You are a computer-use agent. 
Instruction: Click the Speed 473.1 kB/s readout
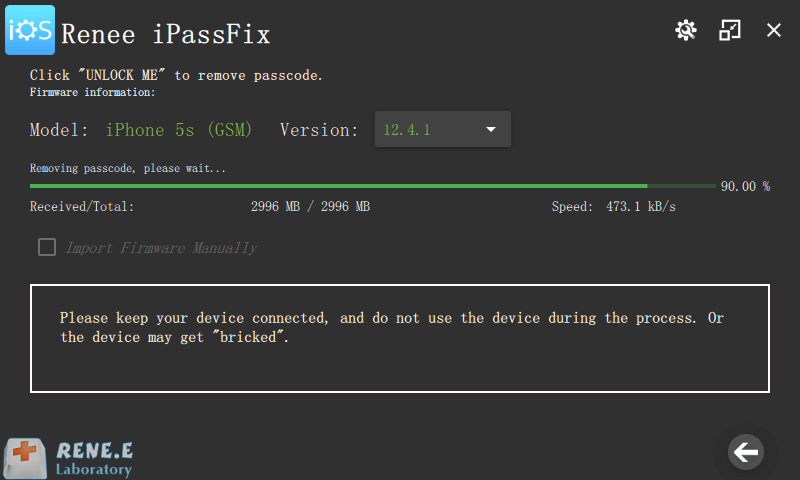coord(613,207)
